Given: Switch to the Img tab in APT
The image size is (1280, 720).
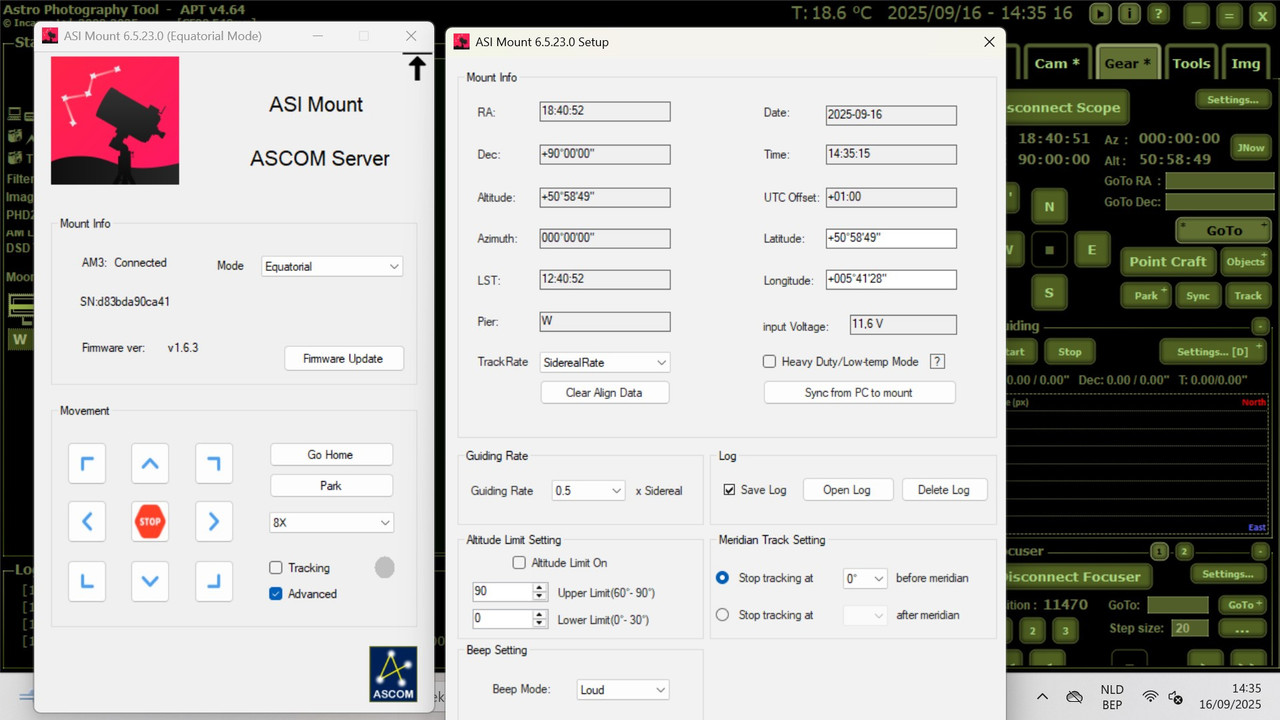Looking at the screenshot, I should (x=1246, y=63).
